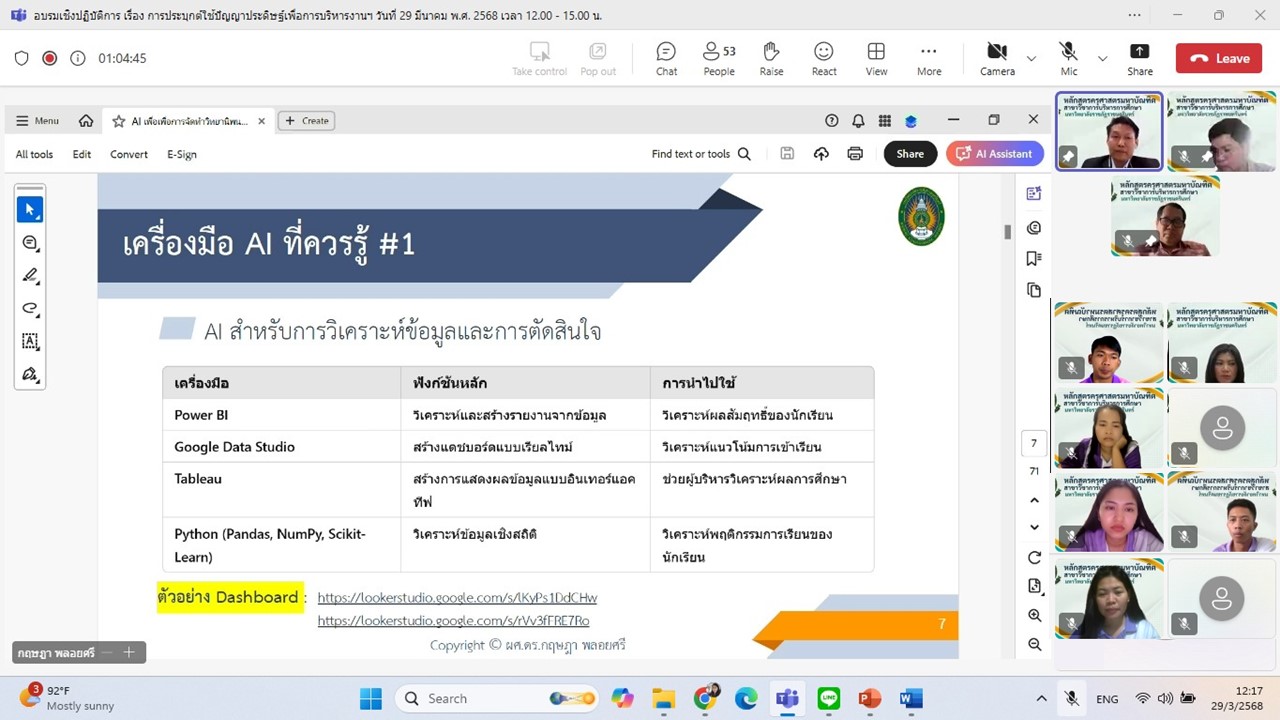
Task: Open the comments panel in right rail
Action: pyautogui.click(x=1034, y=227)
